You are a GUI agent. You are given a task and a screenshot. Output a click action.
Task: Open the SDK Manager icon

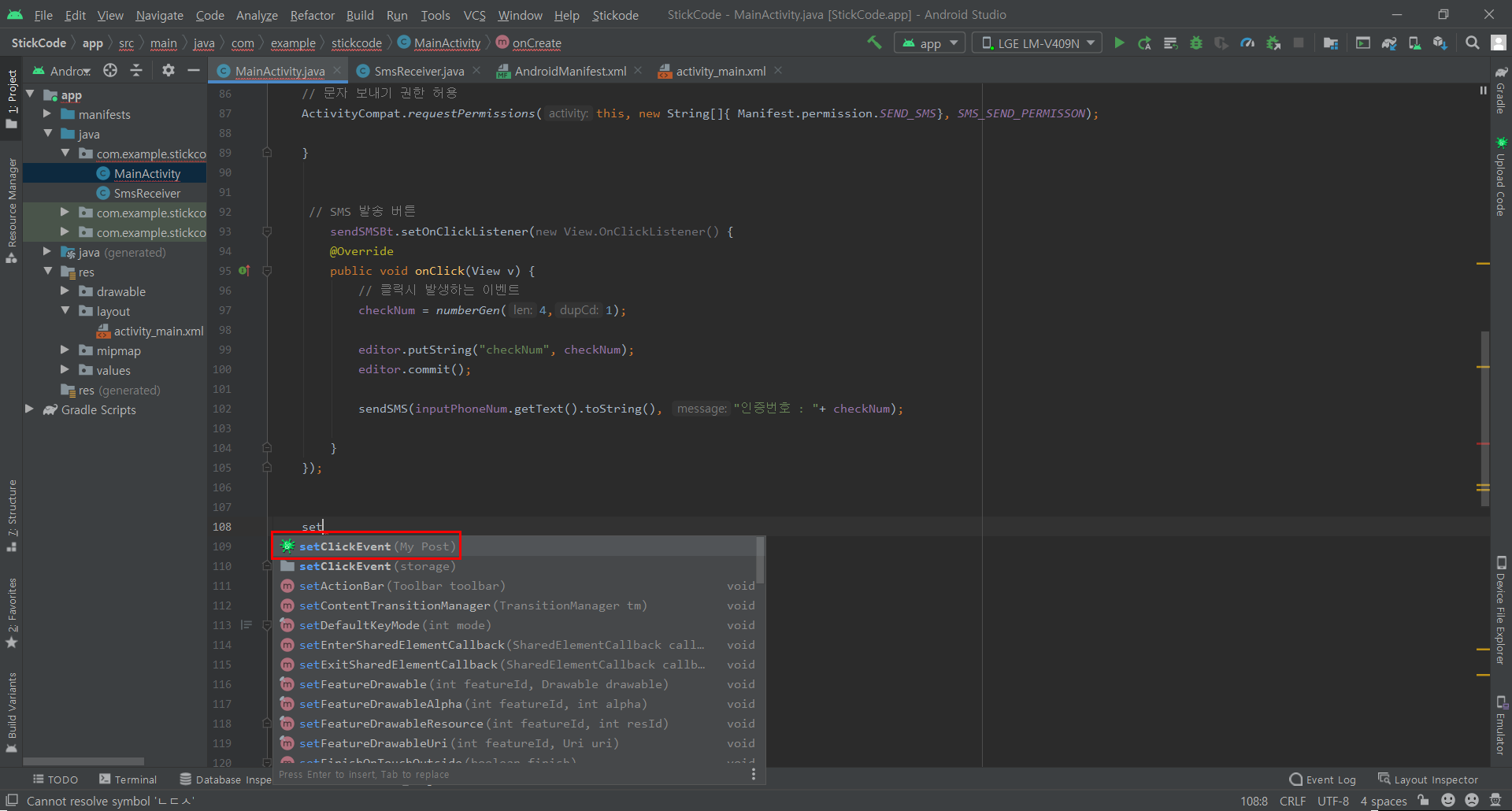[x=1440, y=43]
